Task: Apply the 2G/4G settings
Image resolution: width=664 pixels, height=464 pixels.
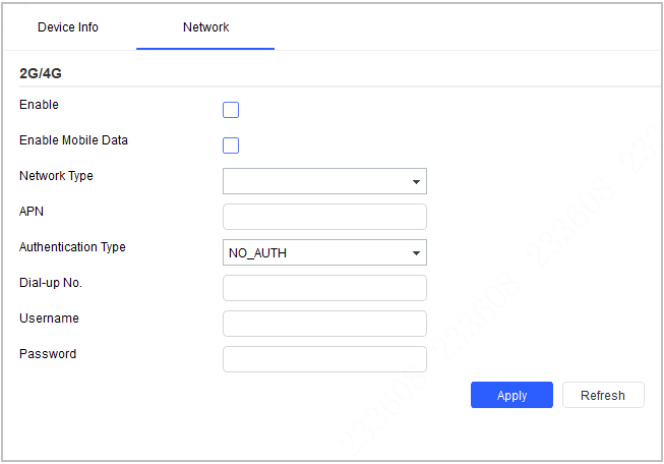Action: [512, 395]
